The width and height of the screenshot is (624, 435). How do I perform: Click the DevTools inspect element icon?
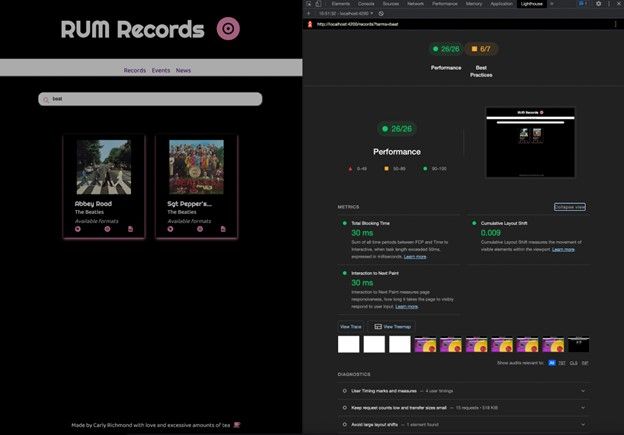pyautogui.click(x=309, y=4)
